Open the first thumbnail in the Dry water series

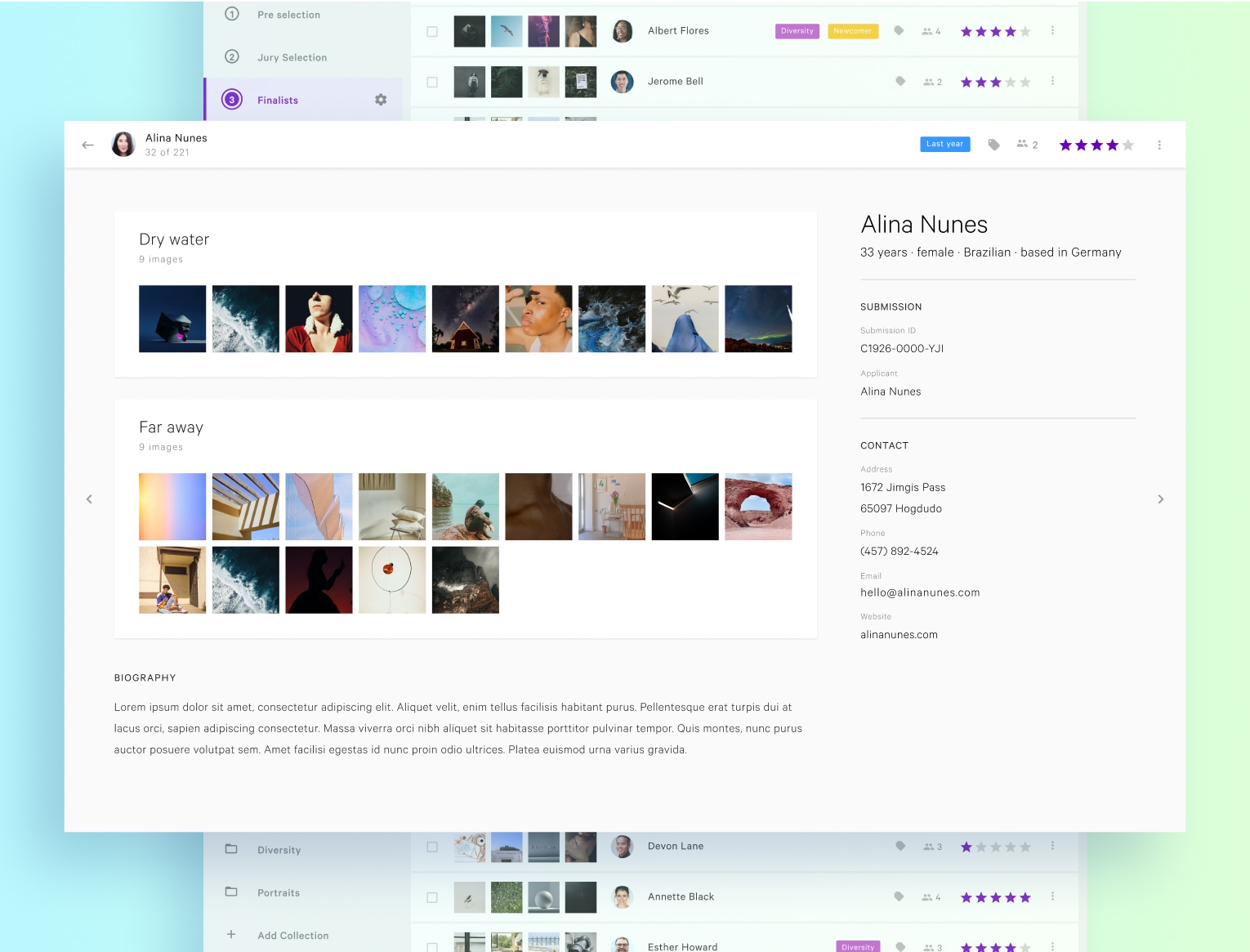pyautogui.click(x=172, y=319)
